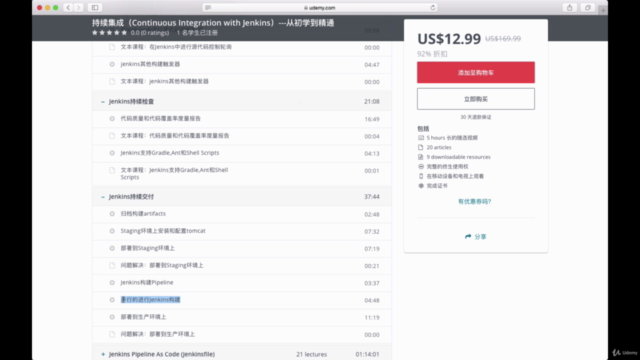Screen dimensions: 640x360
Task: Click the 5-star rating in header
Action: 109,33
